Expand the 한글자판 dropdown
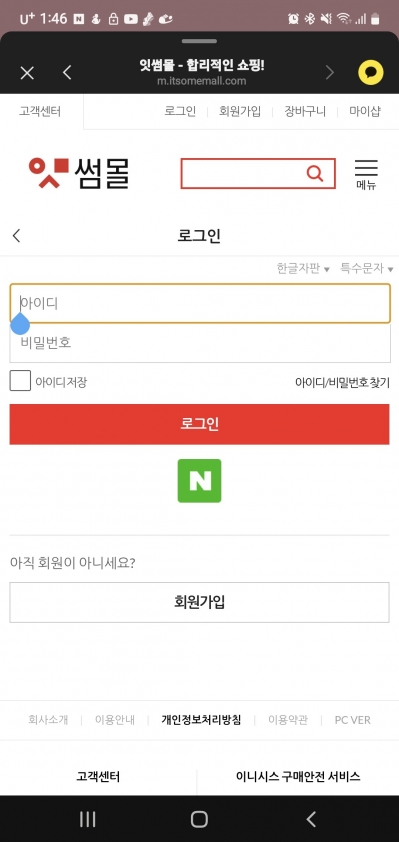Image resolution: width=399 pixels, height=842 pixels. click(x=303, y=268)
